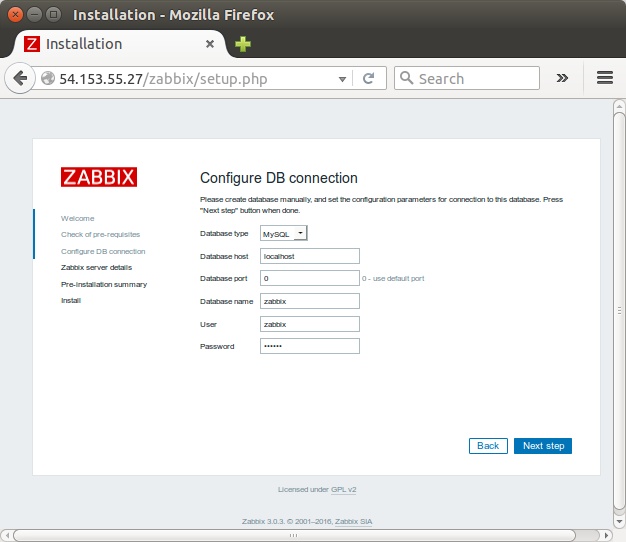This screenshot has height=542, width=626.
Task: Click the ZABBIX logo
Action: [x=99, y=177]
